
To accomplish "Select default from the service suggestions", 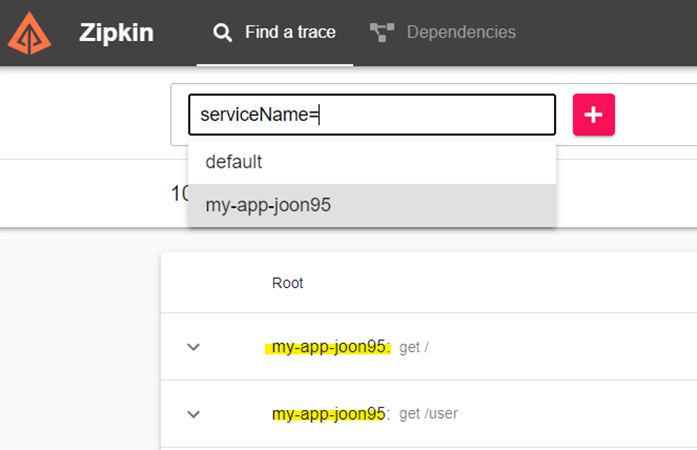I will [372, 162].
